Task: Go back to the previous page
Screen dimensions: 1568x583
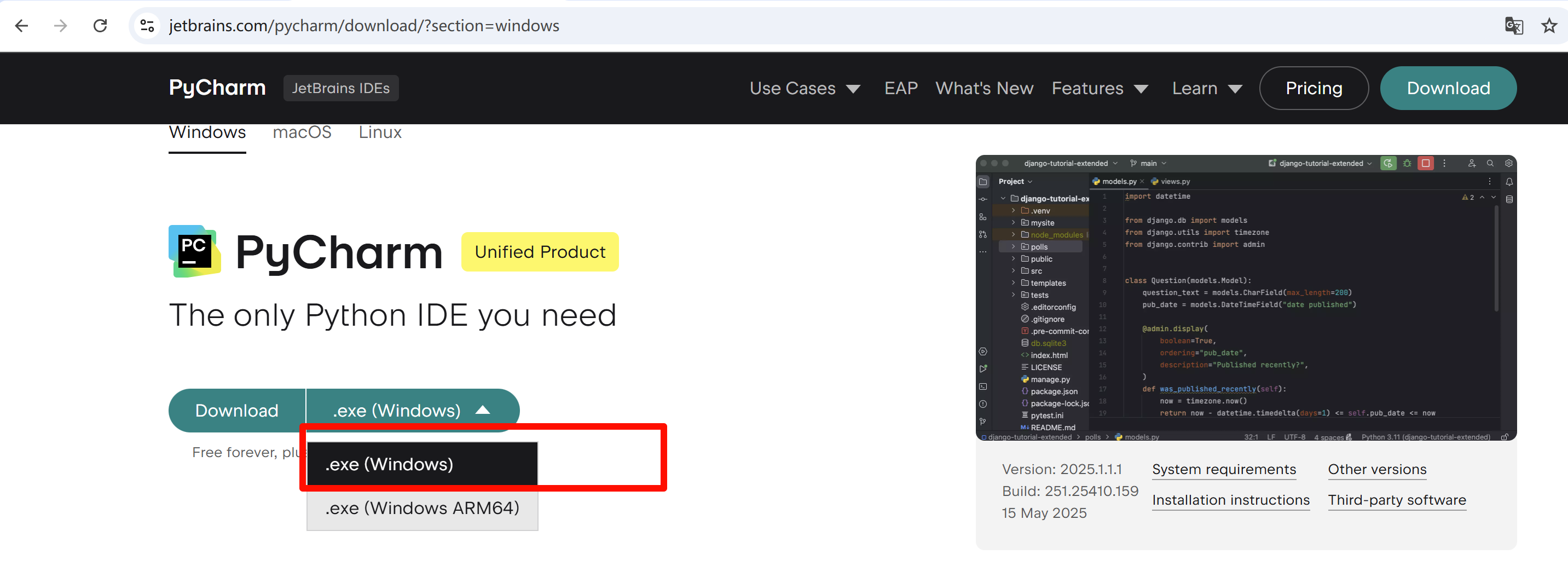Action: 22,26
